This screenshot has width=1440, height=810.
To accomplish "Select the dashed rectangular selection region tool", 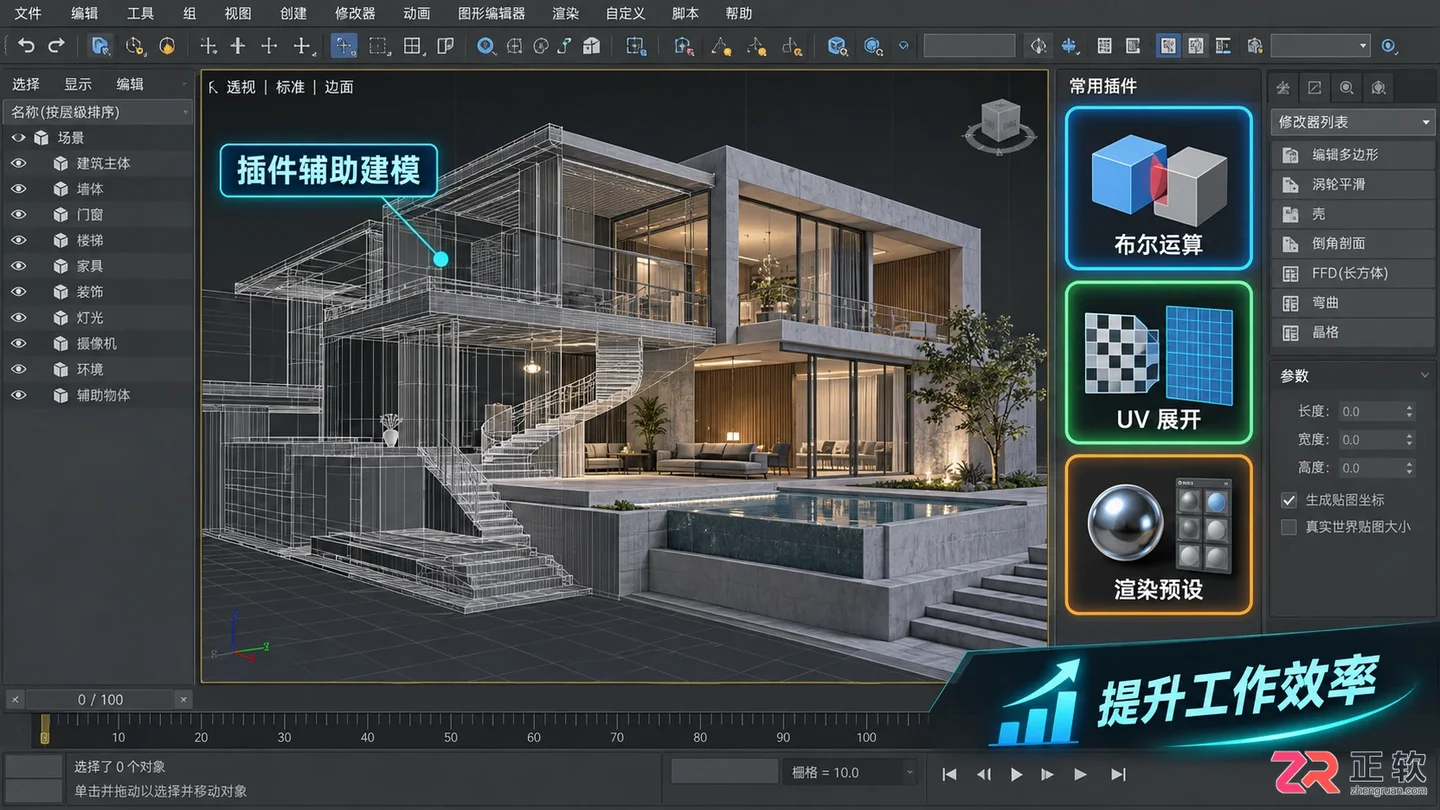I will [x=378, y=45].
